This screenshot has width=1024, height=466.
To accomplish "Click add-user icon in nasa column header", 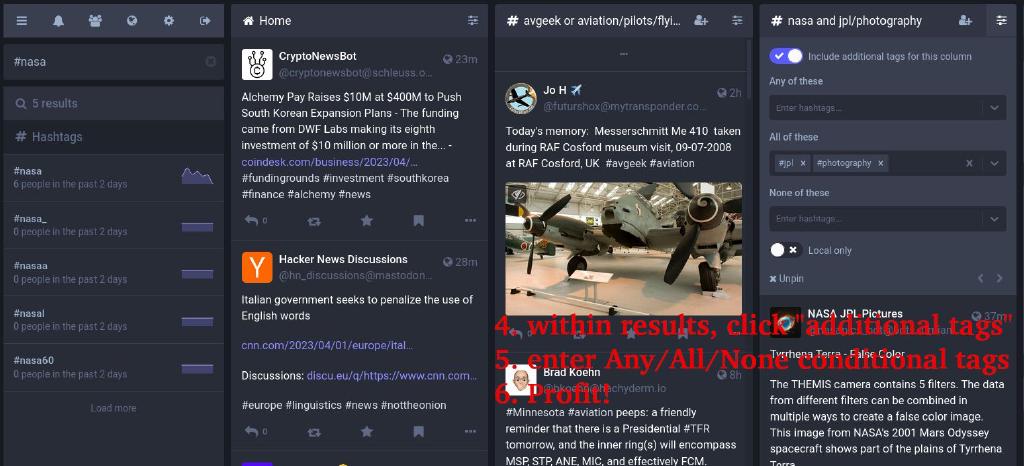I will pos(965,21).
